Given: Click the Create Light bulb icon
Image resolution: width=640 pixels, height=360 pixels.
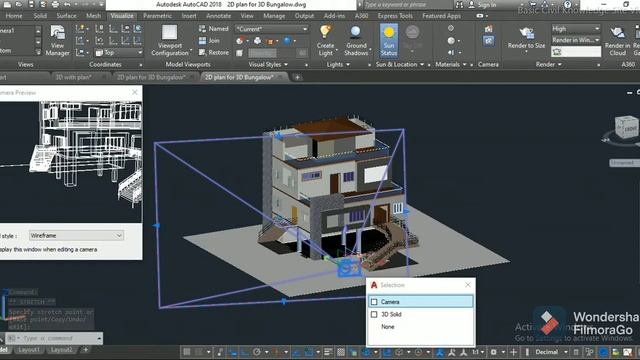Looking at the screenshot, I should [325, 32].
